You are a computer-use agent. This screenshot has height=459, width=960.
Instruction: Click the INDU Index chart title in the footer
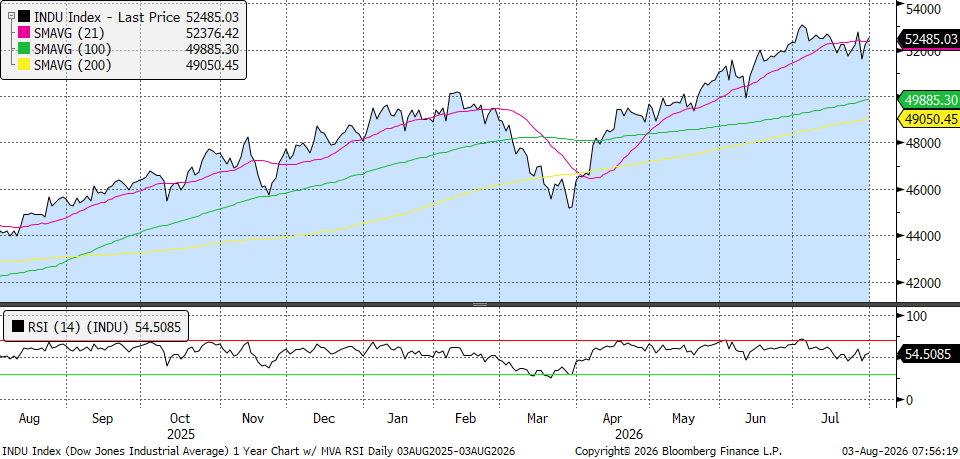pyautogui.click(x=258, y=451)
